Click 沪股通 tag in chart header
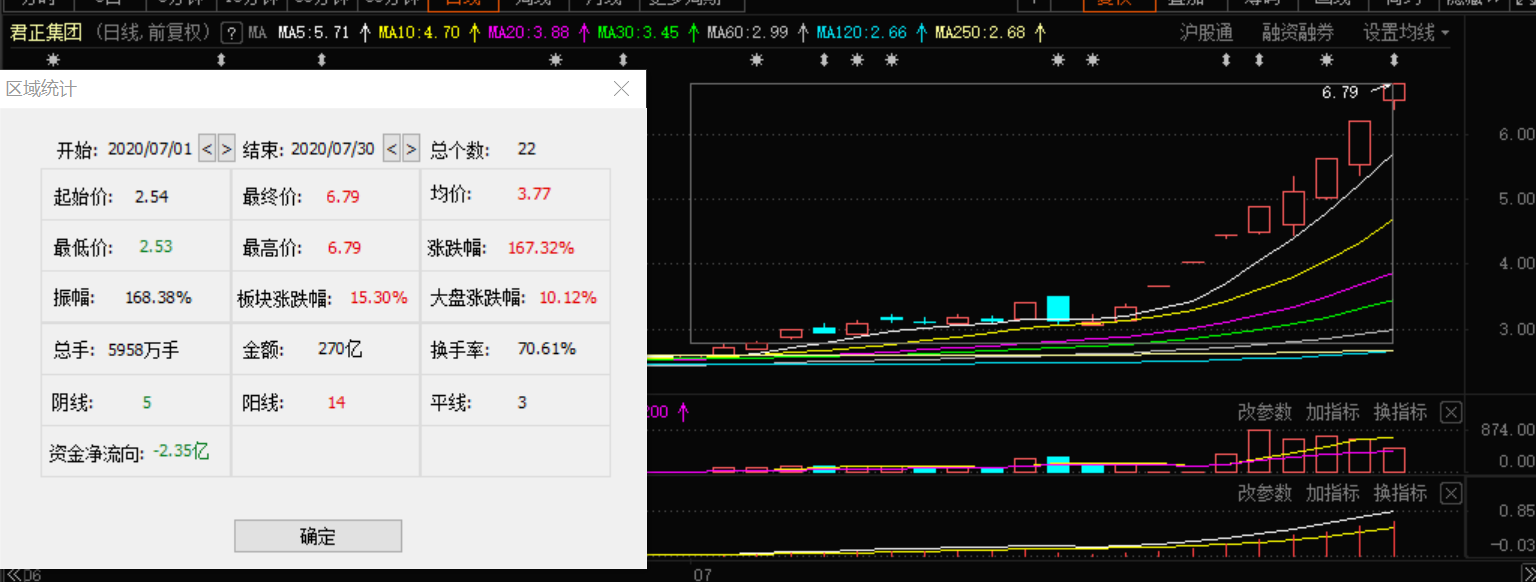 1207,33
